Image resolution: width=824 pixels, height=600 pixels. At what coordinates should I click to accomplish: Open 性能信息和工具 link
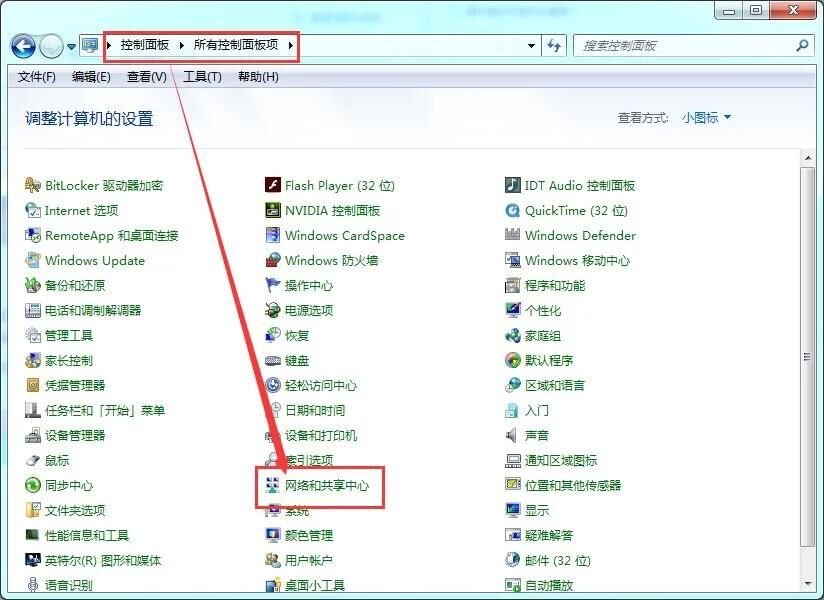tap(87, 535)
